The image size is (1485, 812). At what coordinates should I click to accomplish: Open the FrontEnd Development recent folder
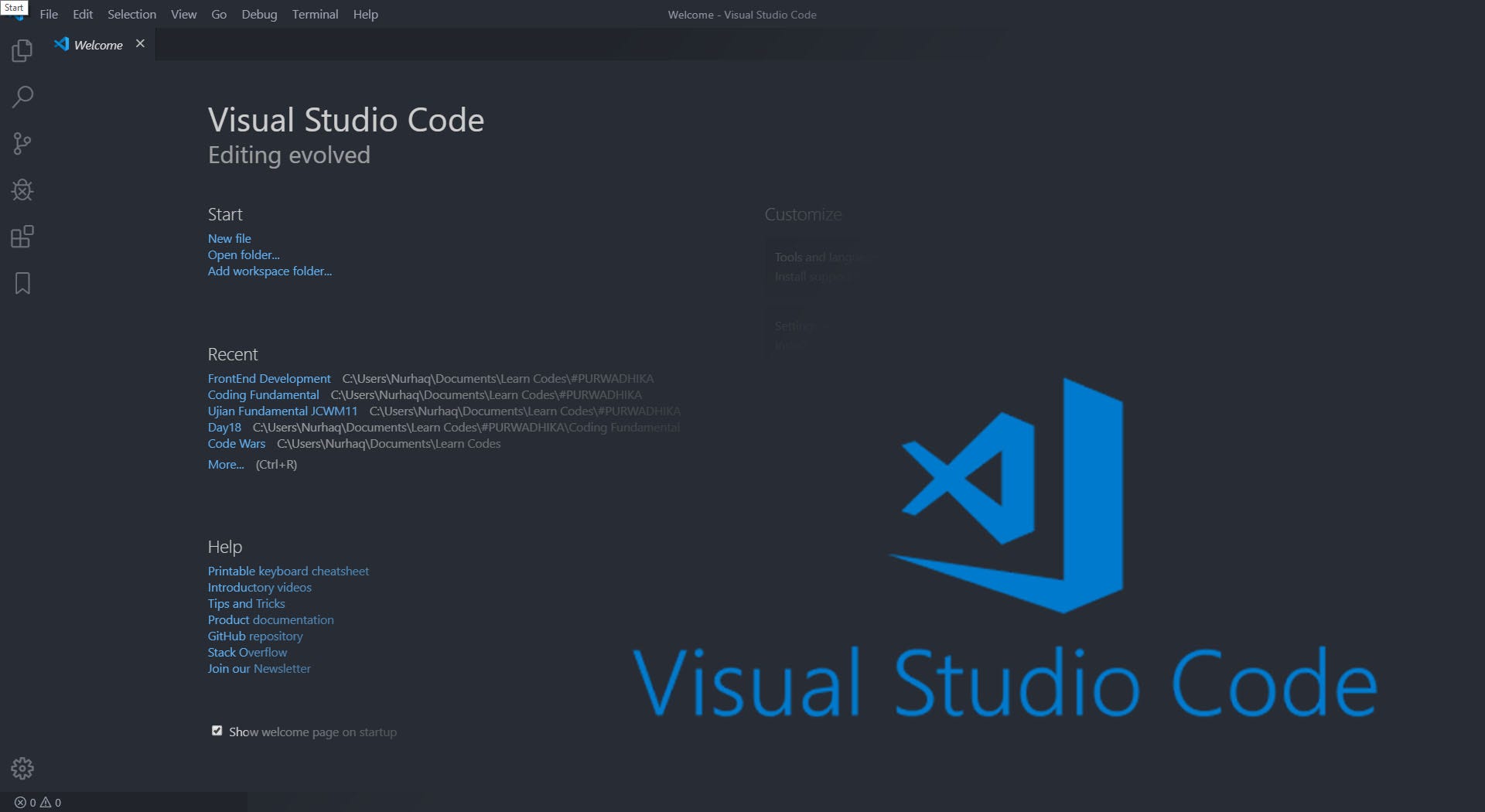(268, 378)
